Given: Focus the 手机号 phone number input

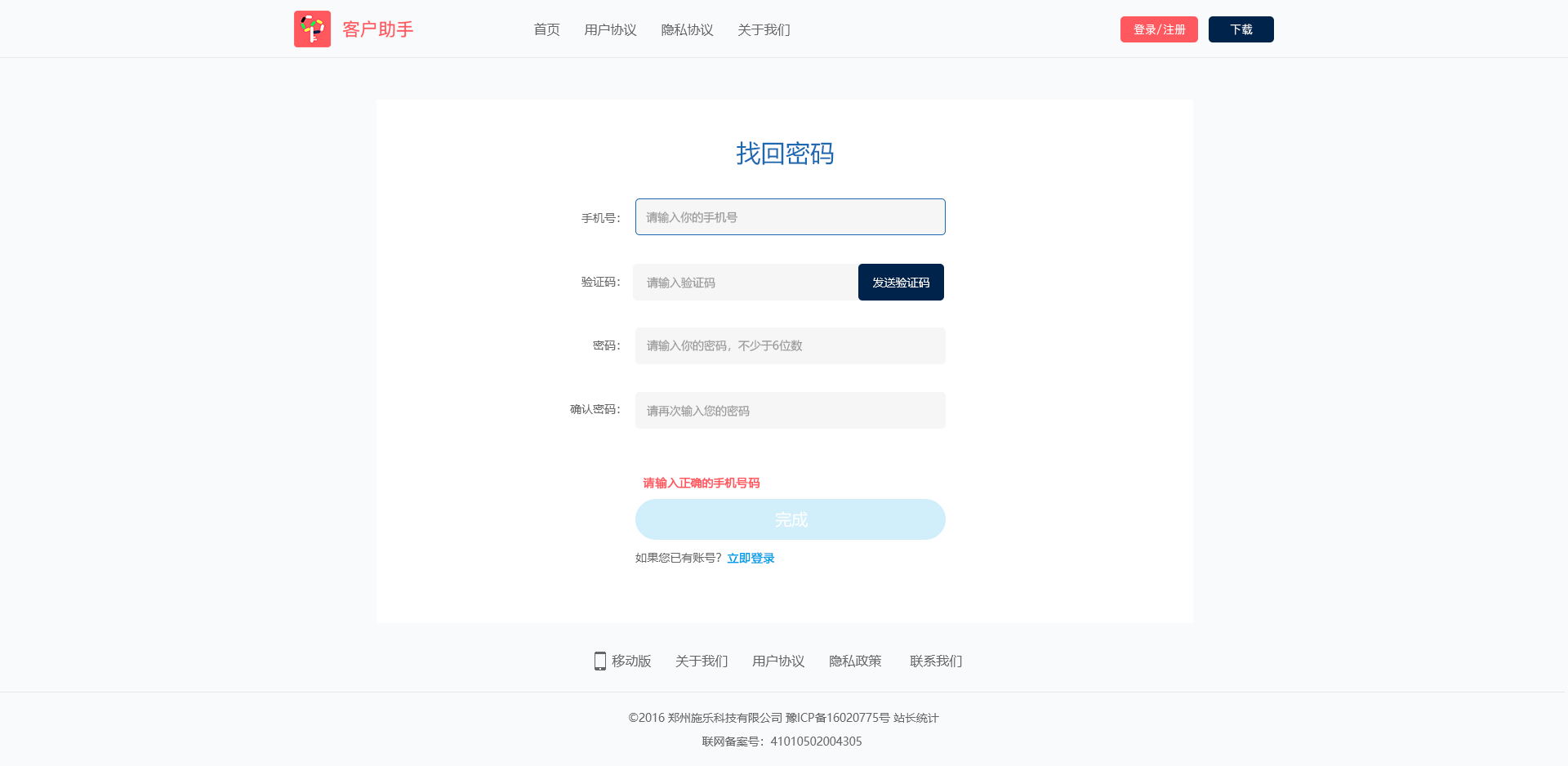Looking at the screenshot, I should (790, 217).
